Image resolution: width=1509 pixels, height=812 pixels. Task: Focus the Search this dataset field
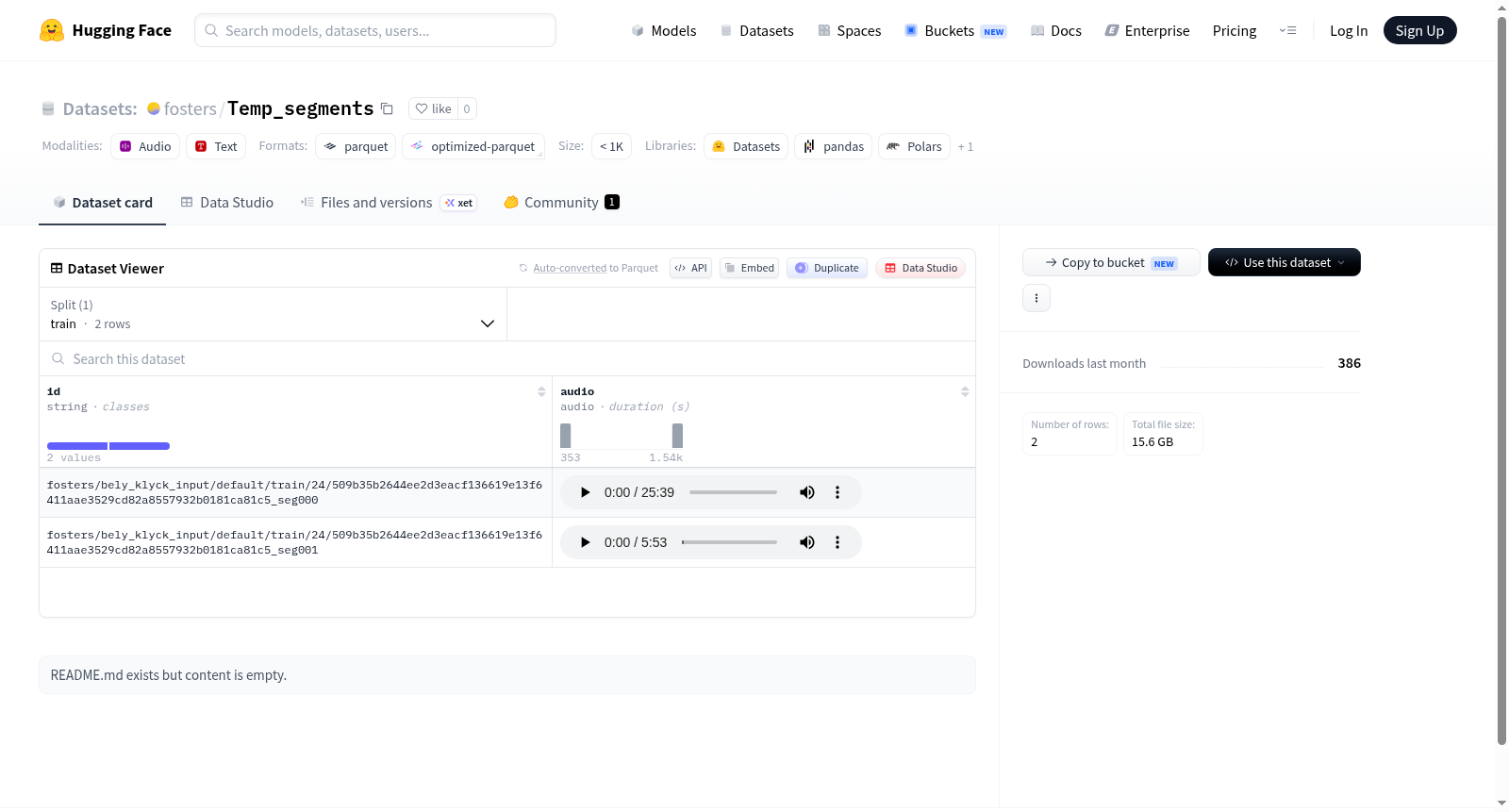click(507, 359)
